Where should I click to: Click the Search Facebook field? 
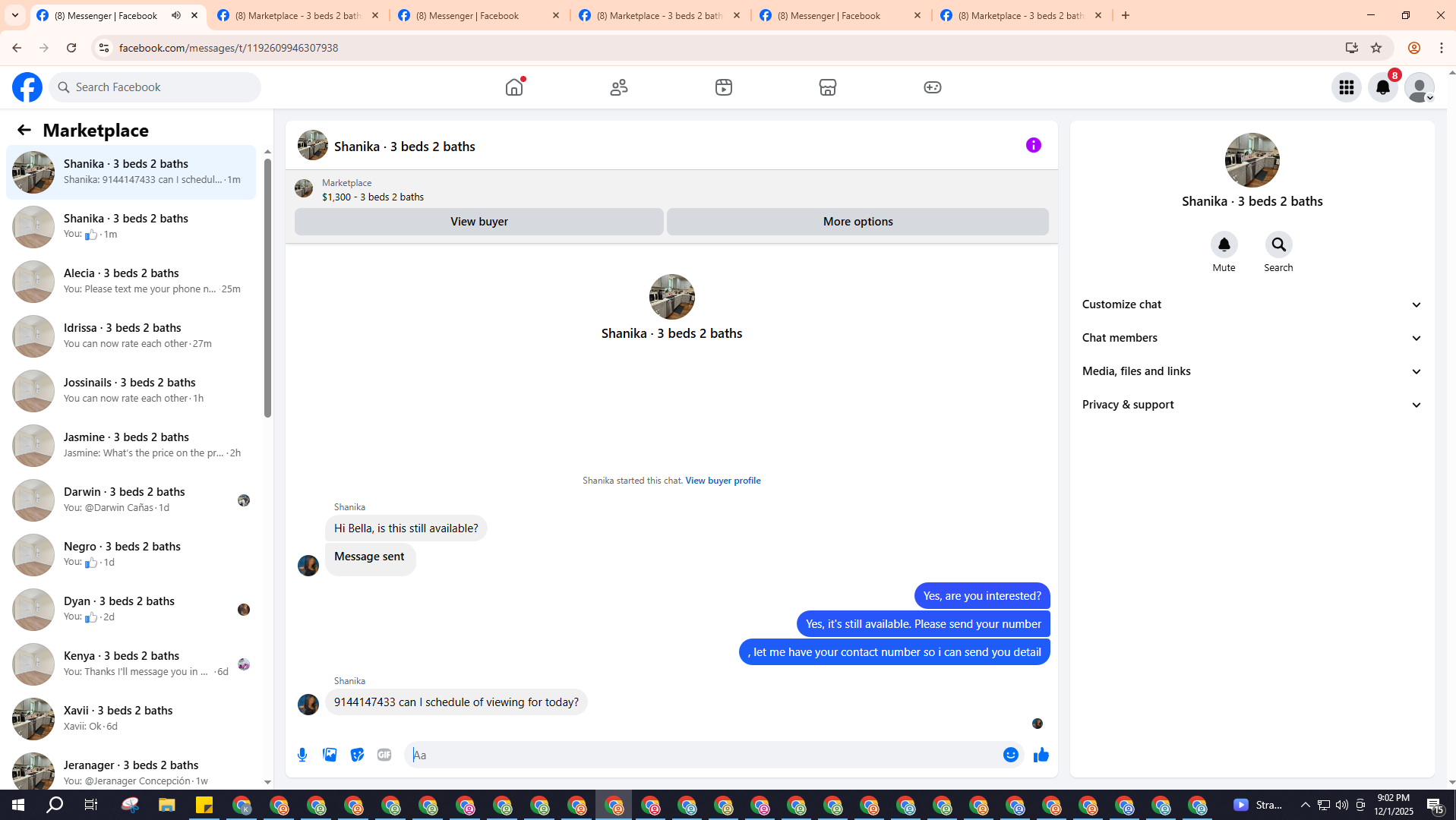[155, 87]
